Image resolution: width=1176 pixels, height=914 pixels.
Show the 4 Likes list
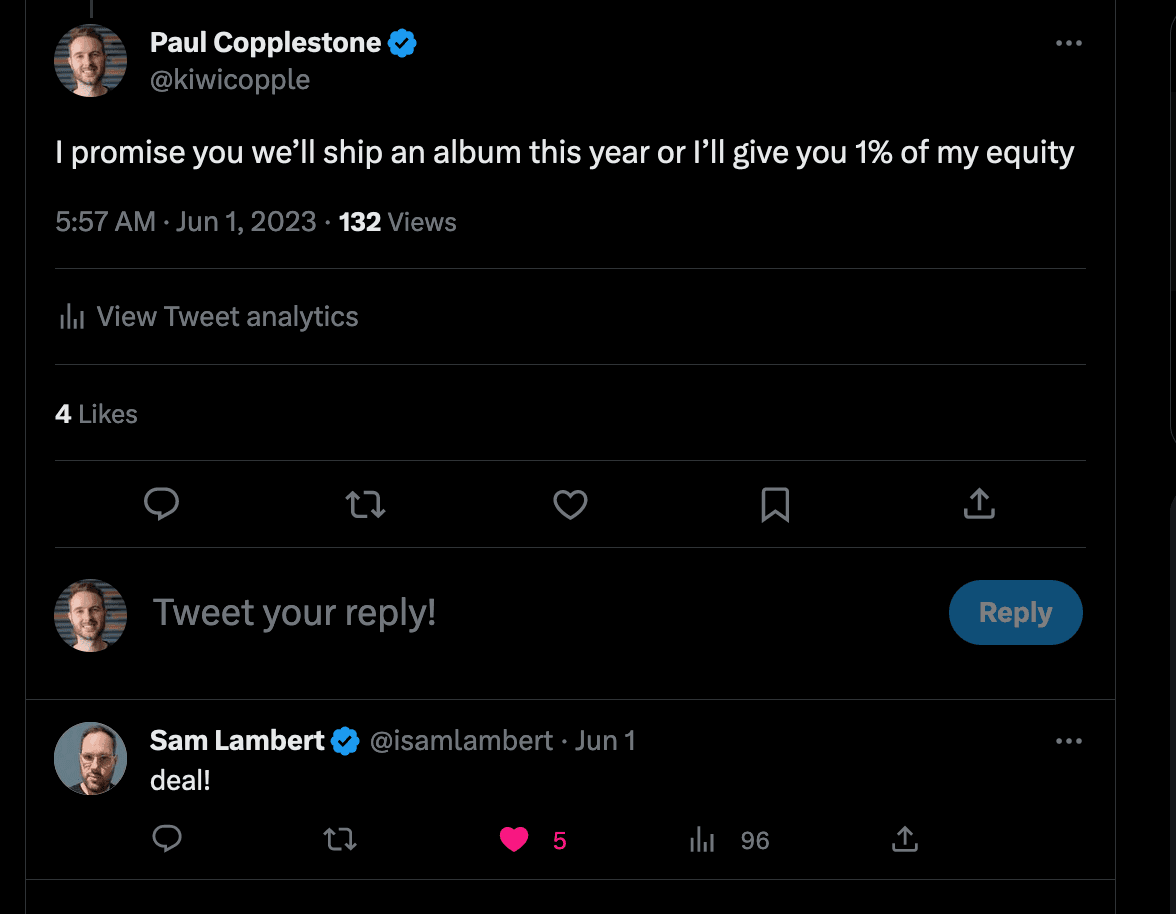(x=96, y=414)
